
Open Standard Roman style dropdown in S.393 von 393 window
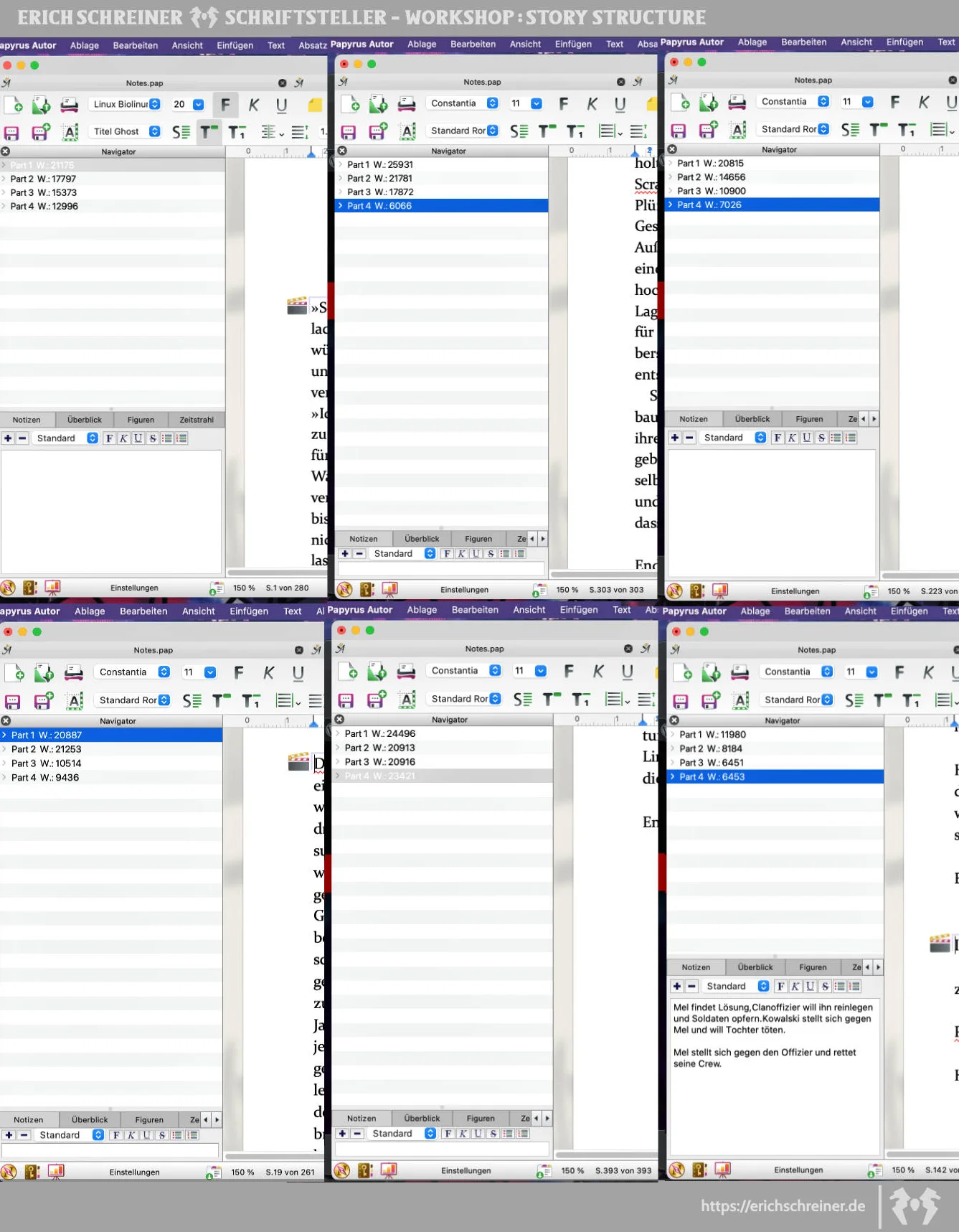tap(466, 698)
